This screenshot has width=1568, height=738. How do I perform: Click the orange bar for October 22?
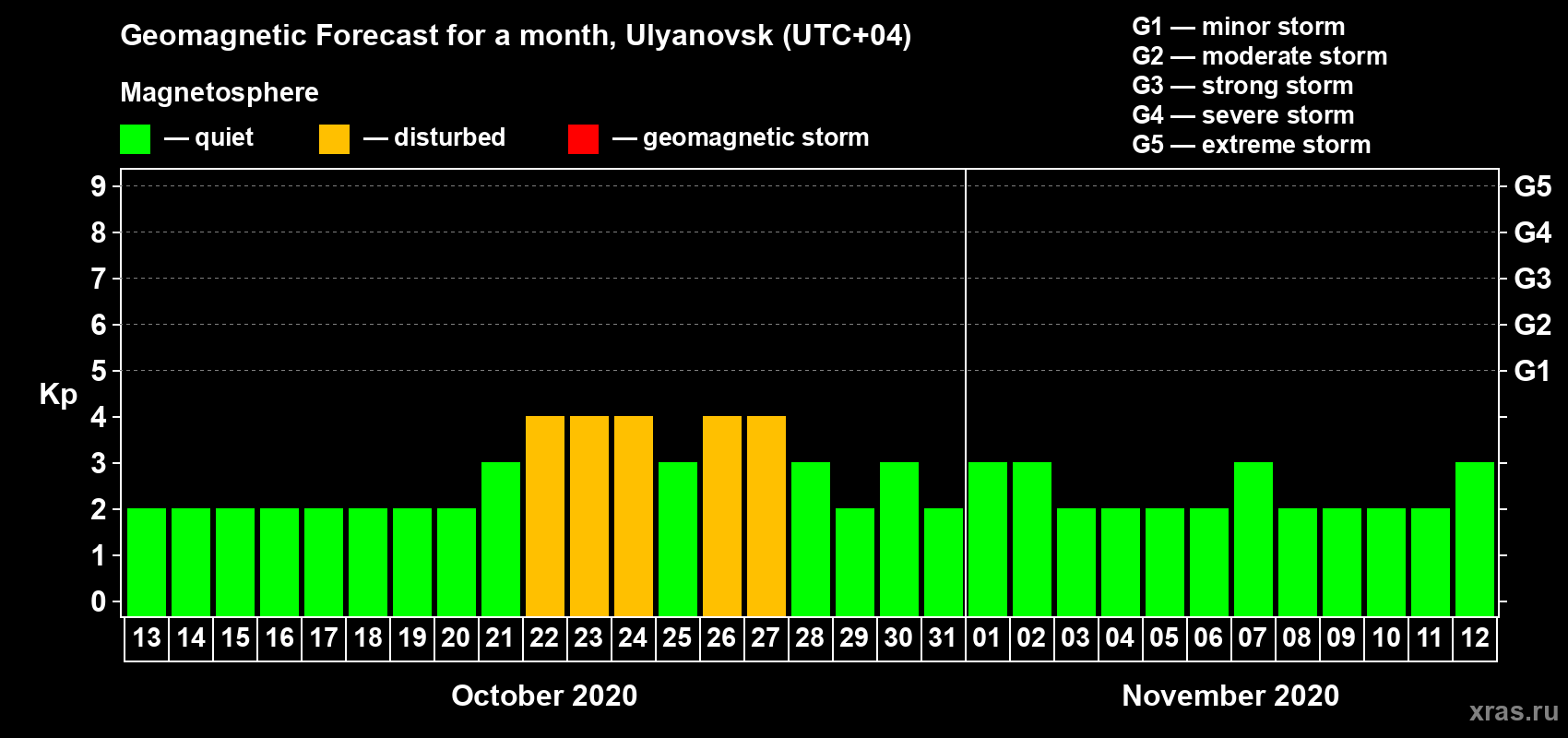pyautogui.click(x=545, y=516)
